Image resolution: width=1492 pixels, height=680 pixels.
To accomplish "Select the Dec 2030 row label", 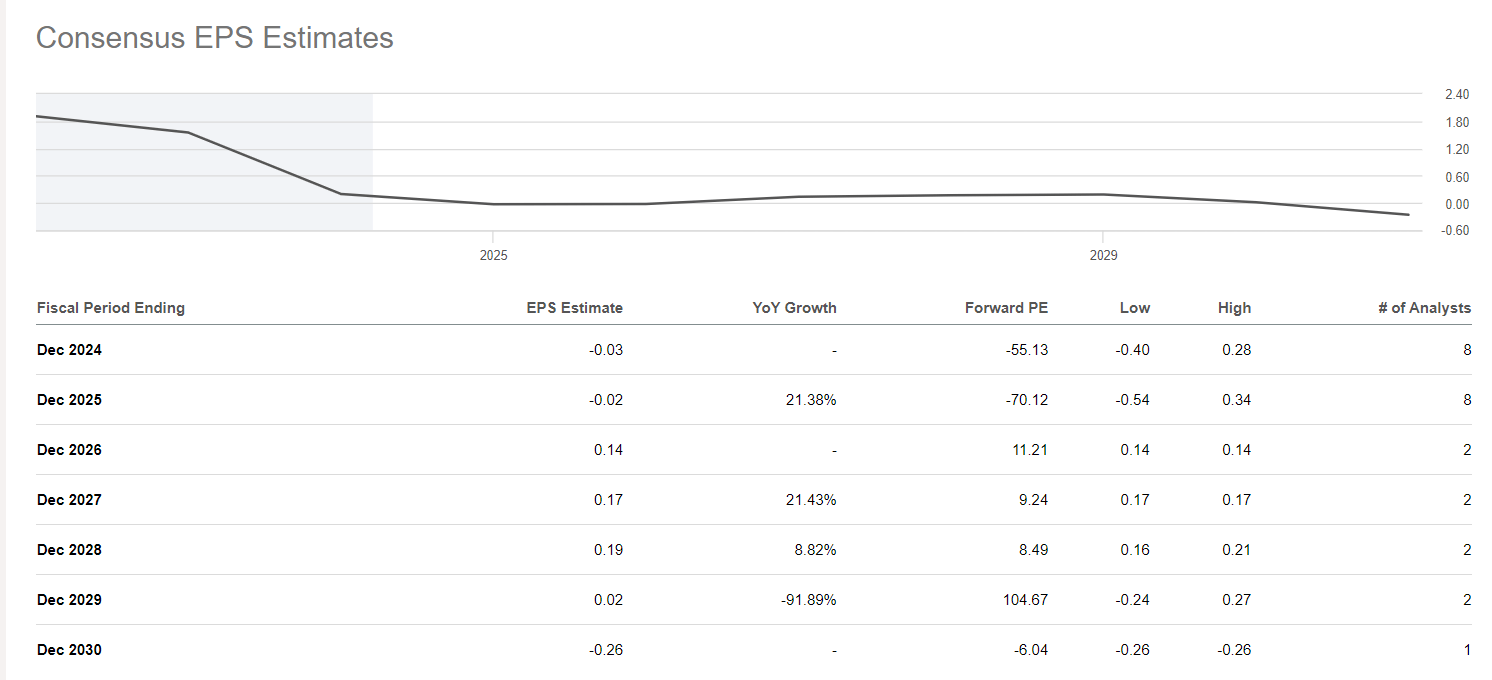I will tap(69, 650).
